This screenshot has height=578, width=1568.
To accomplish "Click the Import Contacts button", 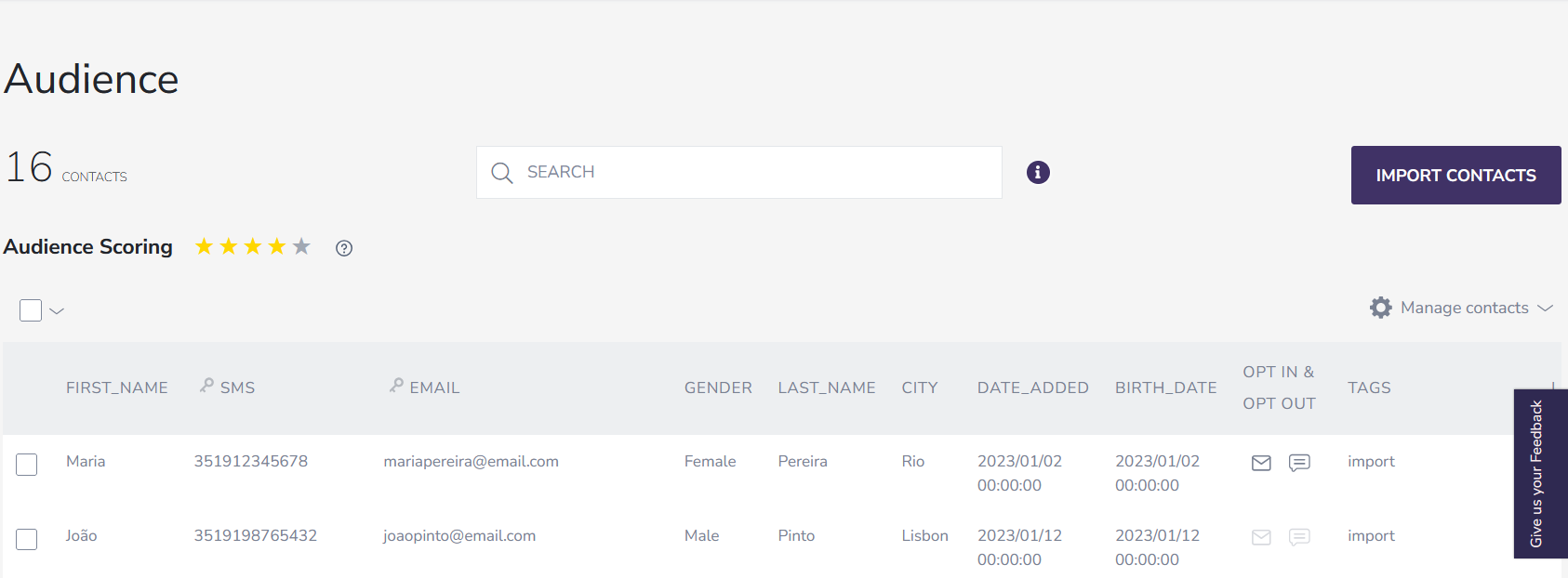I will 1455,175.
